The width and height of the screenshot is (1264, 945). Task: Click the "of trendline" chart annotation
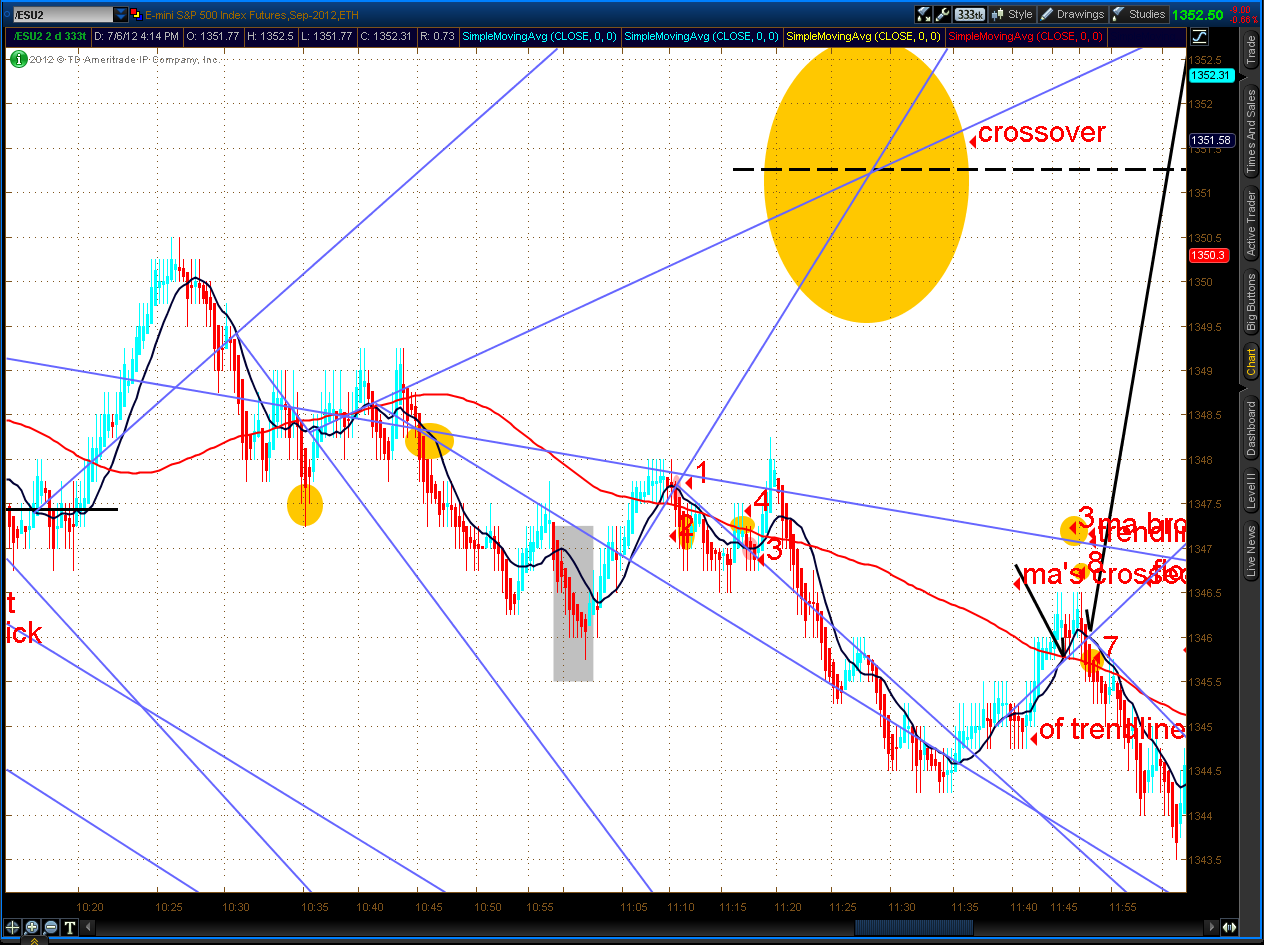[1112, 729]
